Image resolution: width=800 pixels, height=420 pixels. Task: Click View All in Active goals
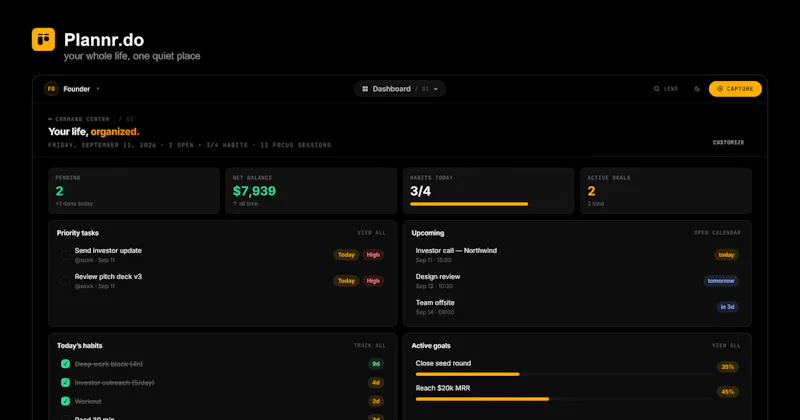click(x=726, y=345)
